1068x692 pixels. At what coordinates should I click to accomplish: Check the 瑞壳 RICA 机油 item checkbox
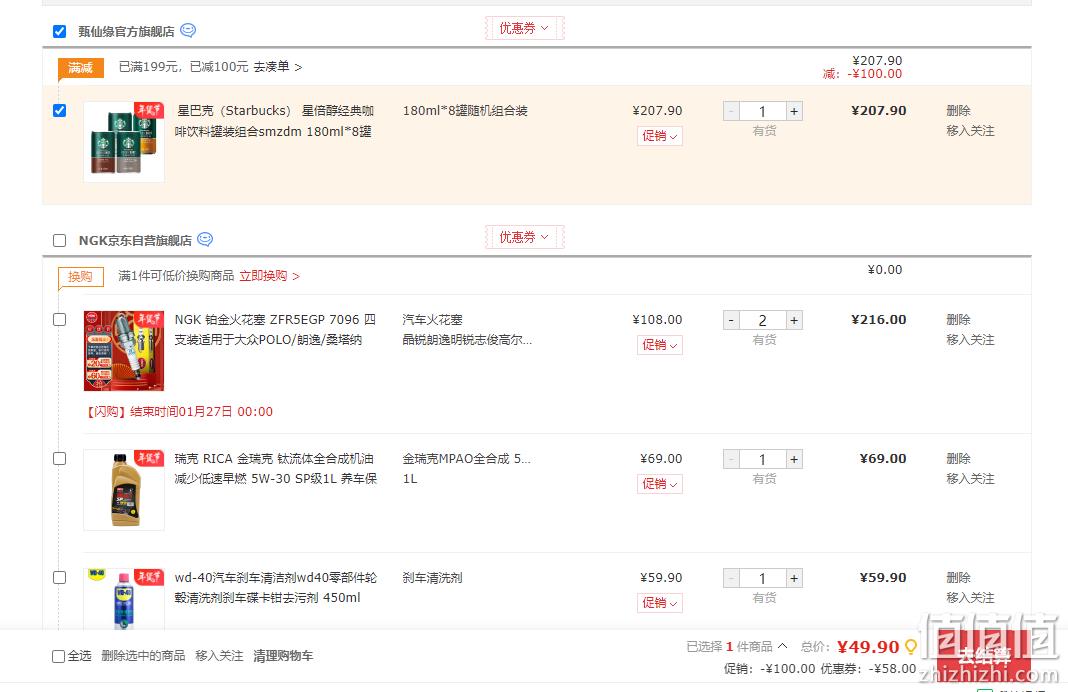[x=59, y=458]
